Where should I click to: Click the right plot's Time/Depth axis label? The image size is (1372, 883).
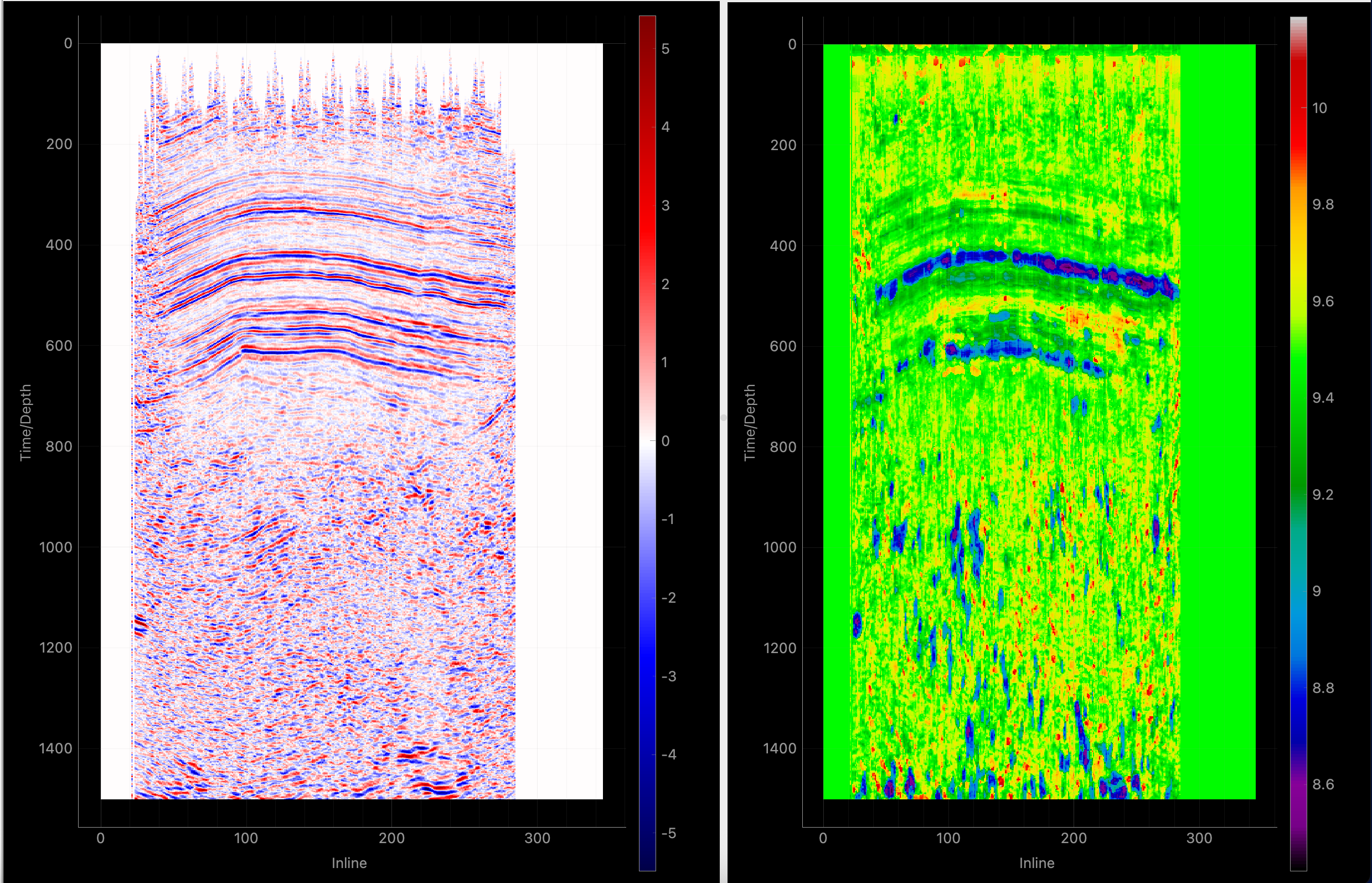tap(749, 422)
